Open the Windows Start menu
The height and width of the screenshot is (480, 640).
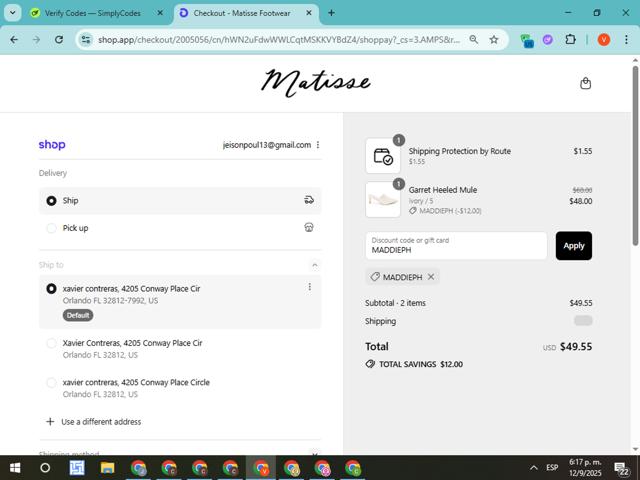[15, 468]
